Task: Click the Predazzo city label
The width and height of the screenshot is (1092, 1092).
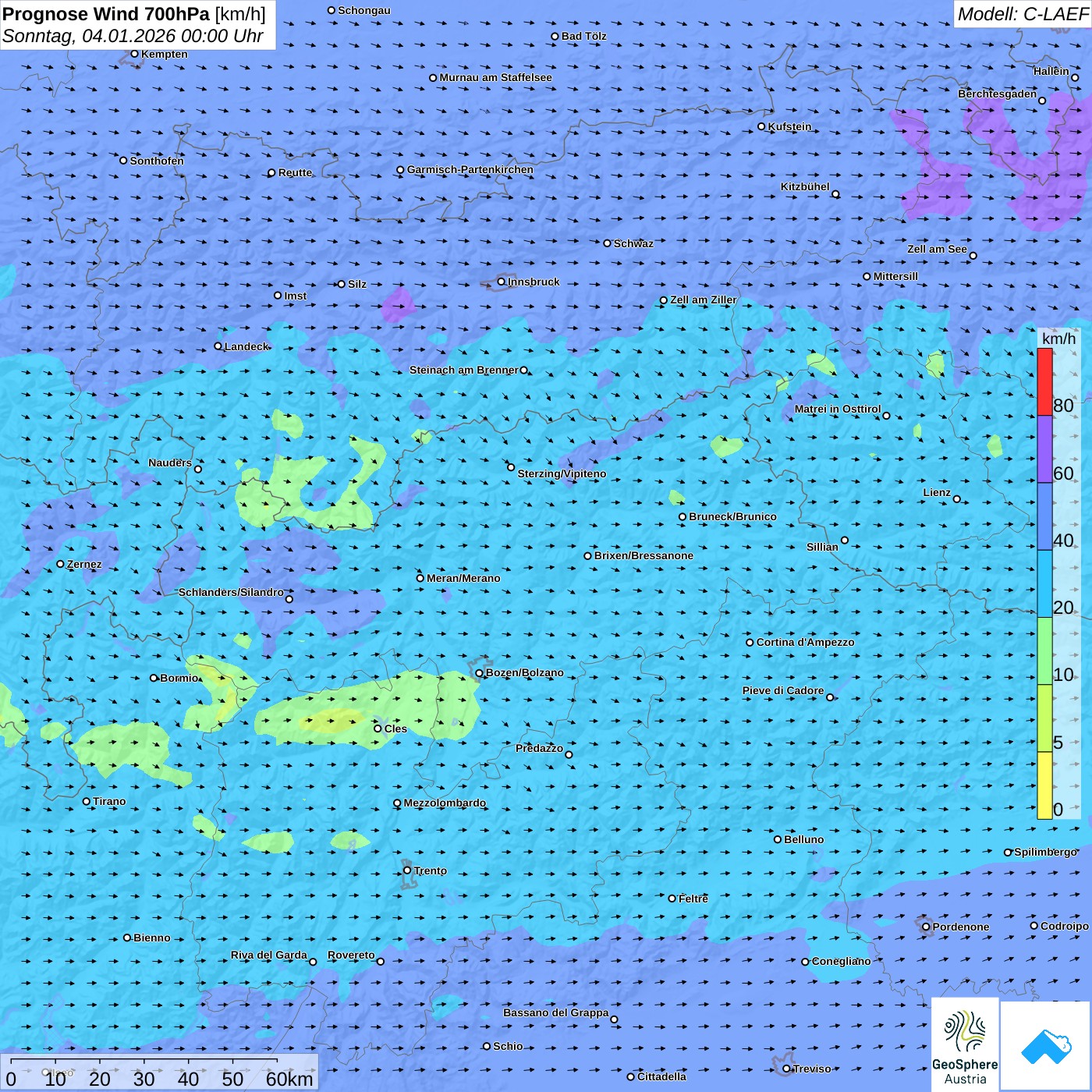Action: click(539, 748)
